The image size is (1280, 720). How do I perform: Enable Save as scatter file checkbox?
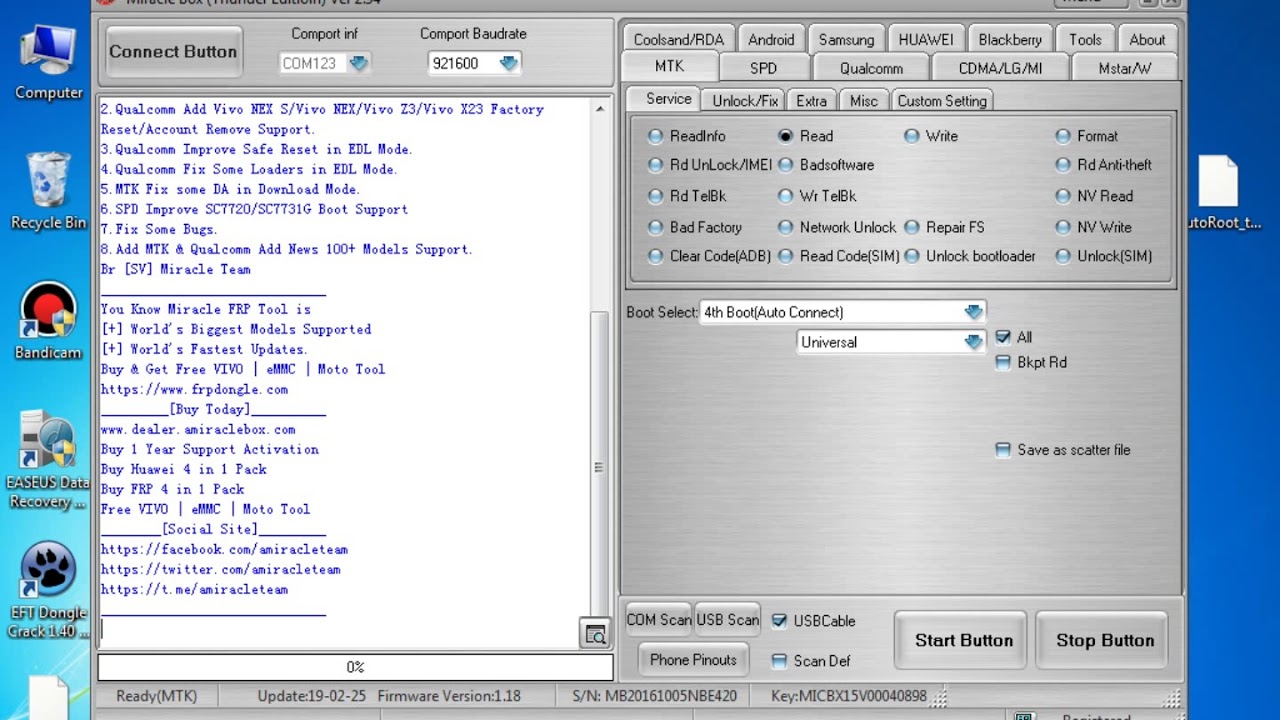click(1003, 450)
